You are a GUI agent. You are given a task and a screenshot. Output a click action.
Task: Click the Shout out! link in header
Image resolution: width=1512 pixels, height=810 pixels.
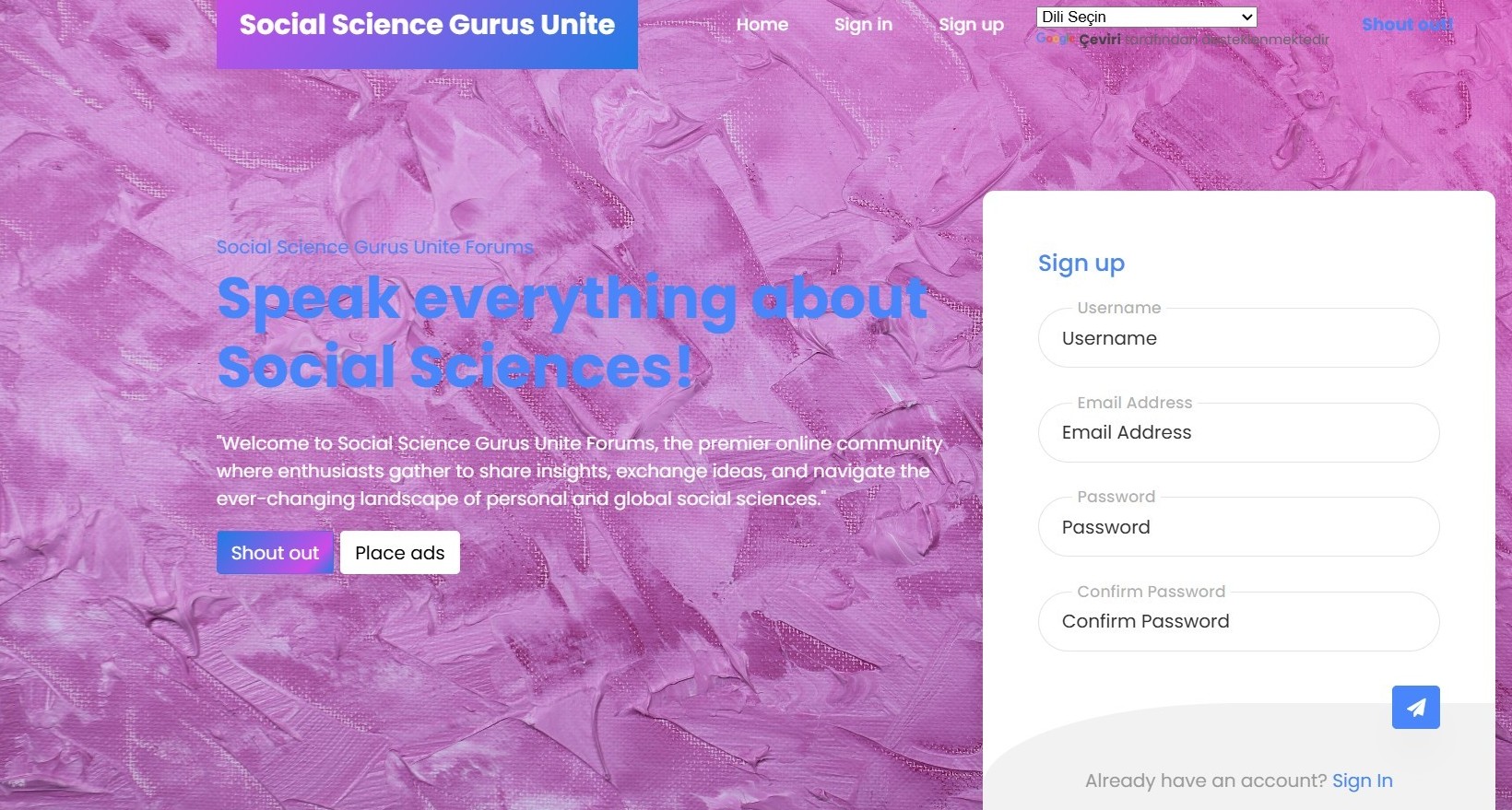1406,25
